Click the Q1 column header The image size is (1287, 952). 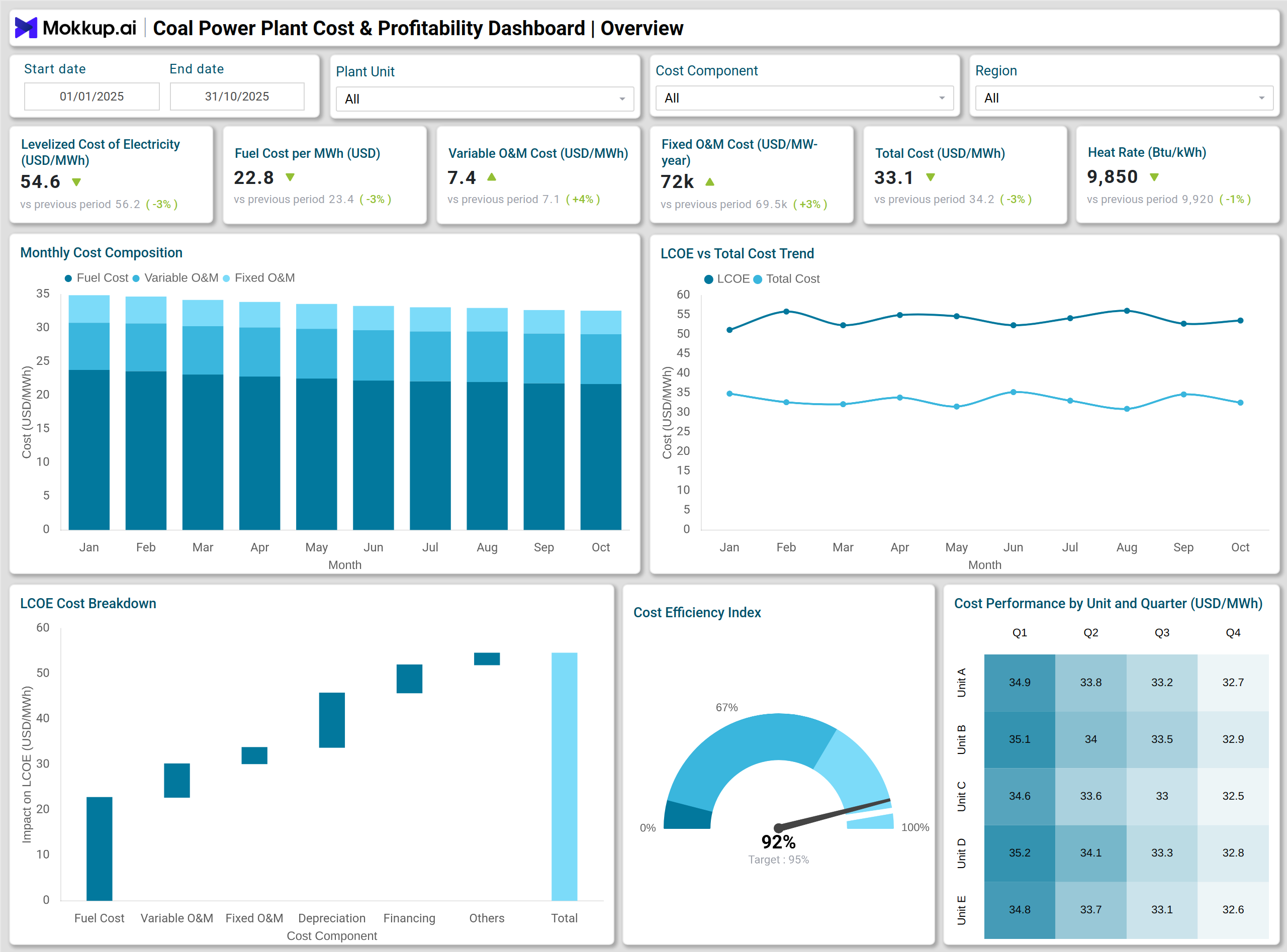point(1020,633)
